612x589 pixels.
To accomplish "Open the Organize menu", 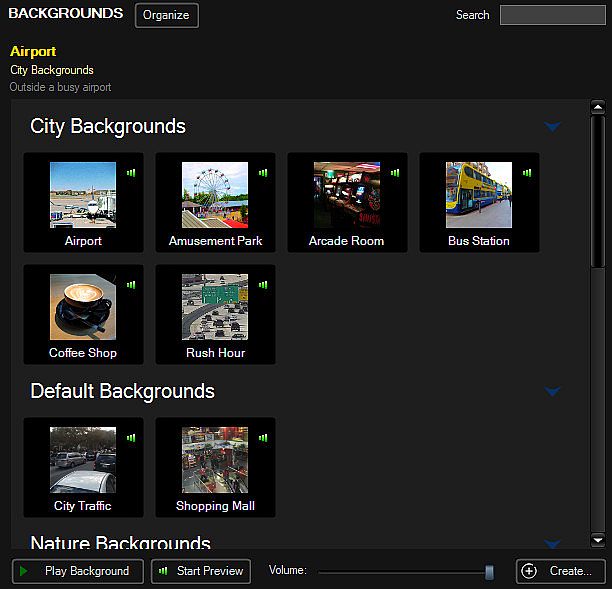I will click(167, 15).
